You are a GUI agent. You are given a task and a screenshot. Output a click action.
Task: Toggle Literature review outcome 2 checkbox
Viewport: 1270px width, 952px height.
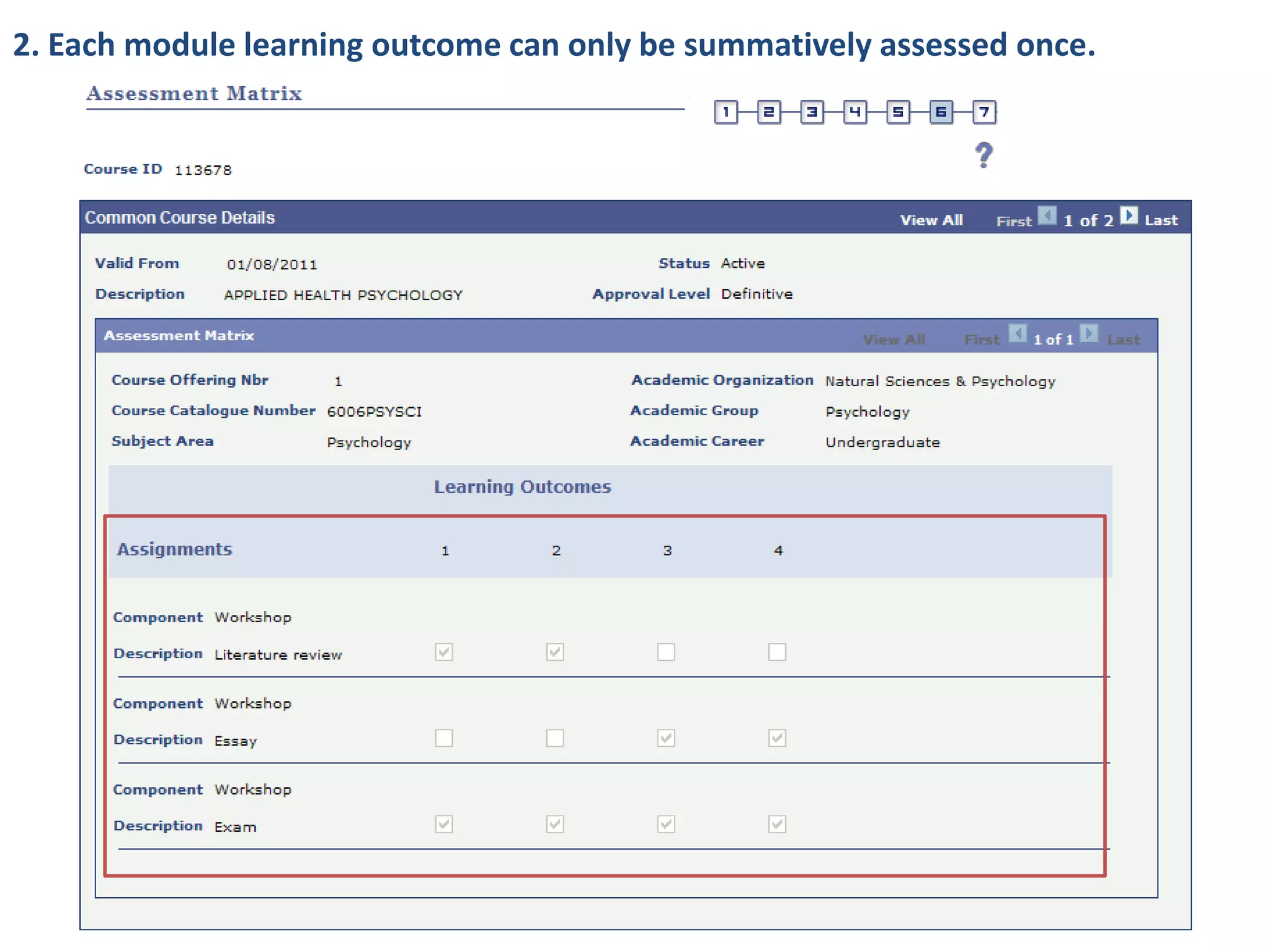point(555,652)
